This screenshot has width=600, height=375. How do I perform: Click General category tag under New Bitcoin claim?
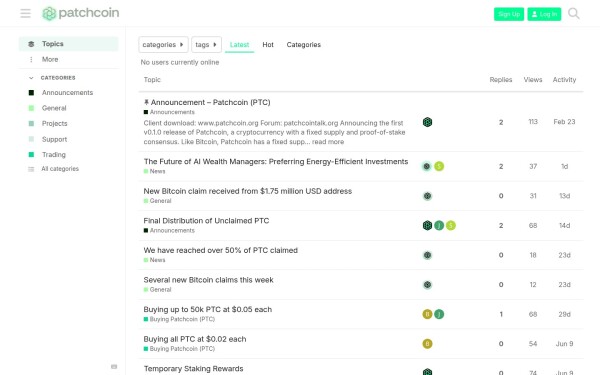click(158, 201)
